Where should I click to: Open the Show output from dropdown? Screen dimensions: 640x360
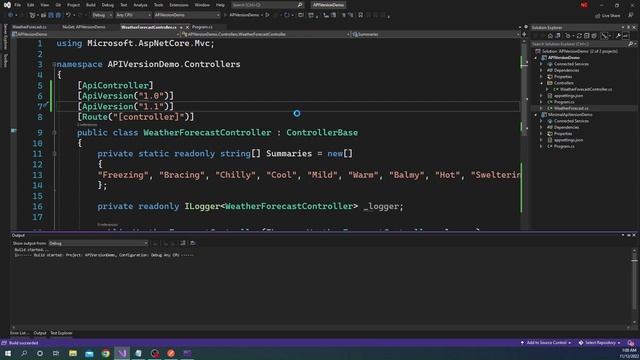tap(98, 243)
